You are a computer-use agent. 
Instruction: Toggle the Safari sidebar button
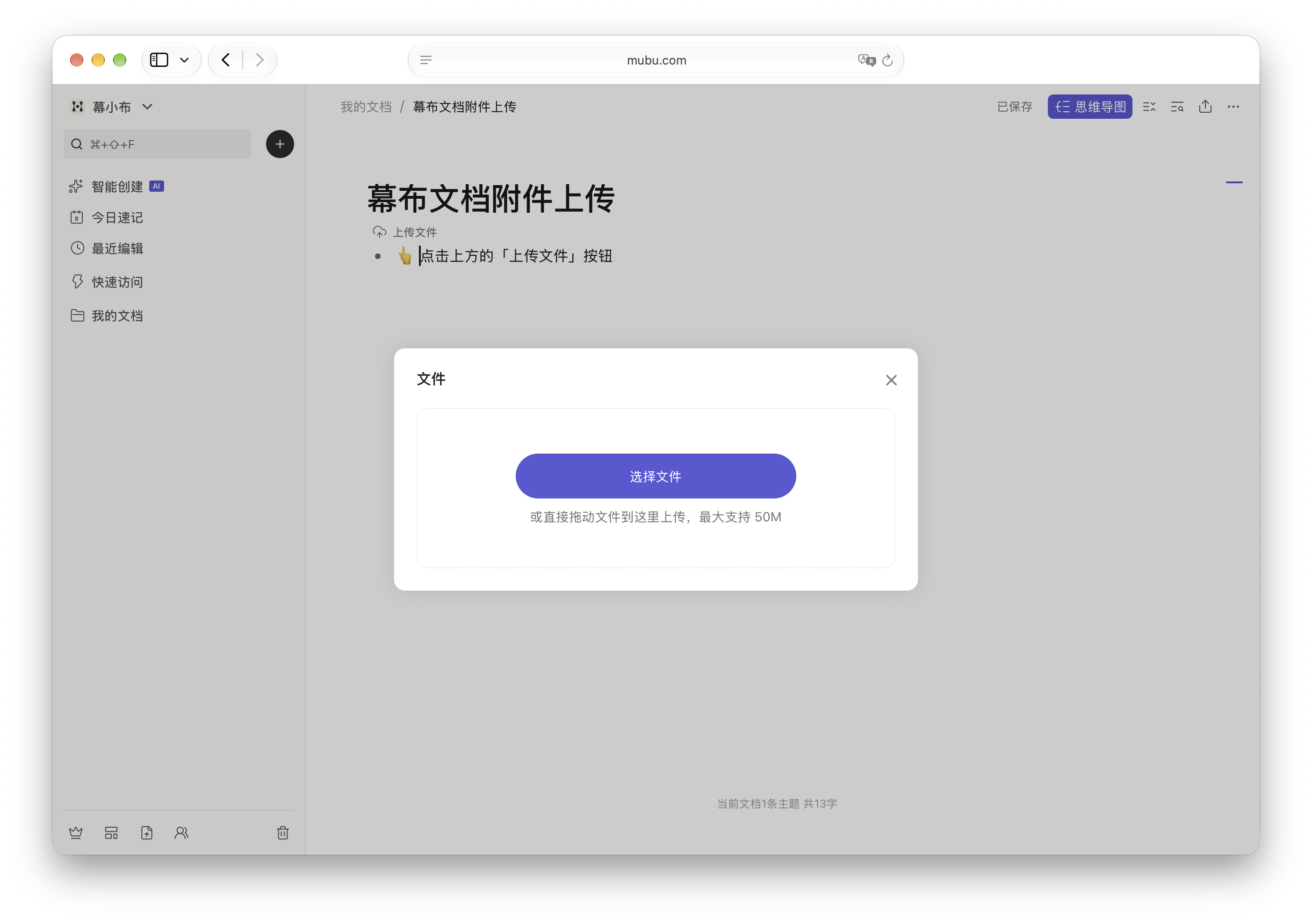[x=159, y=60]
